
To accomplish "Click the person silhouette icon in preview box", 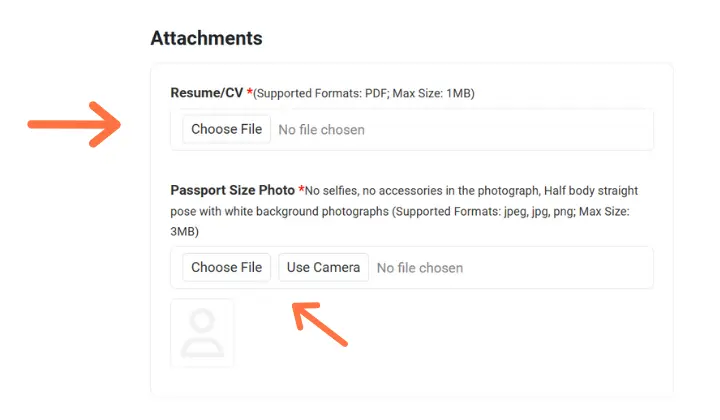I will point(202,333).
